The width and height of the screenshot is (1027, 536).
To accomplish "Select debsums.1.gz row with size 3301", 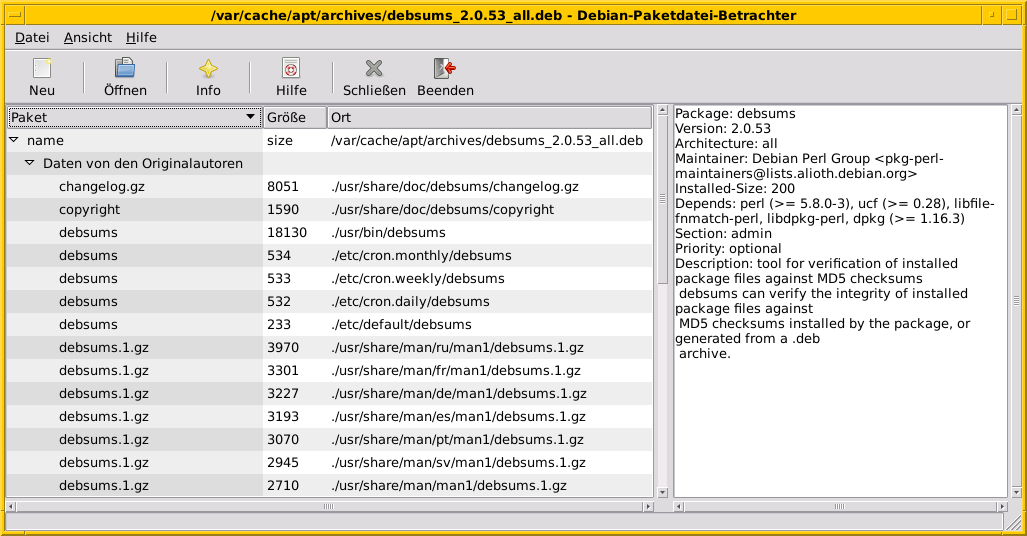I will [x=329, y=370].
